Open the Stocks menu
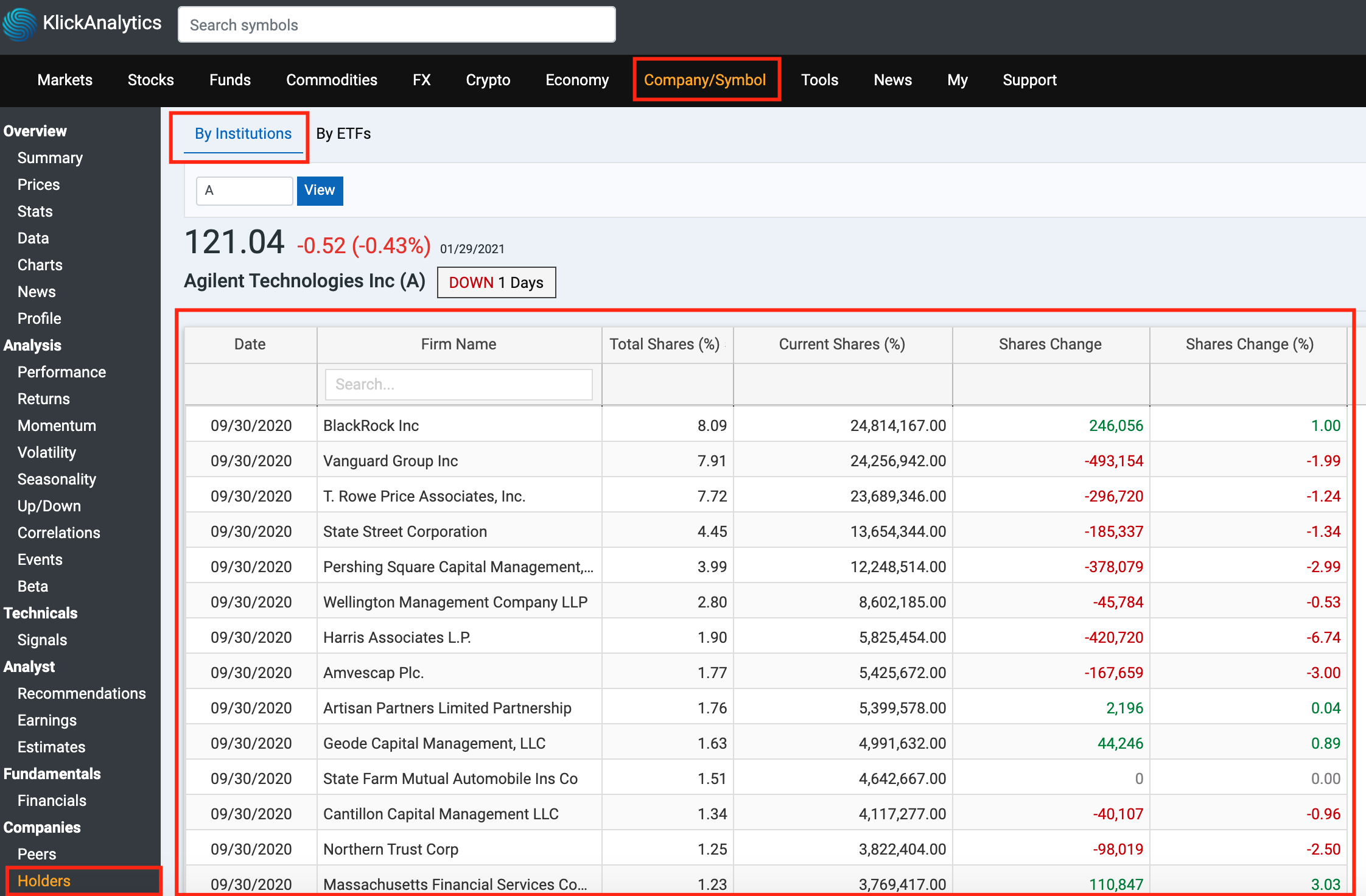The width and height of the screenshot is (1366, 896). click(150, 80)
